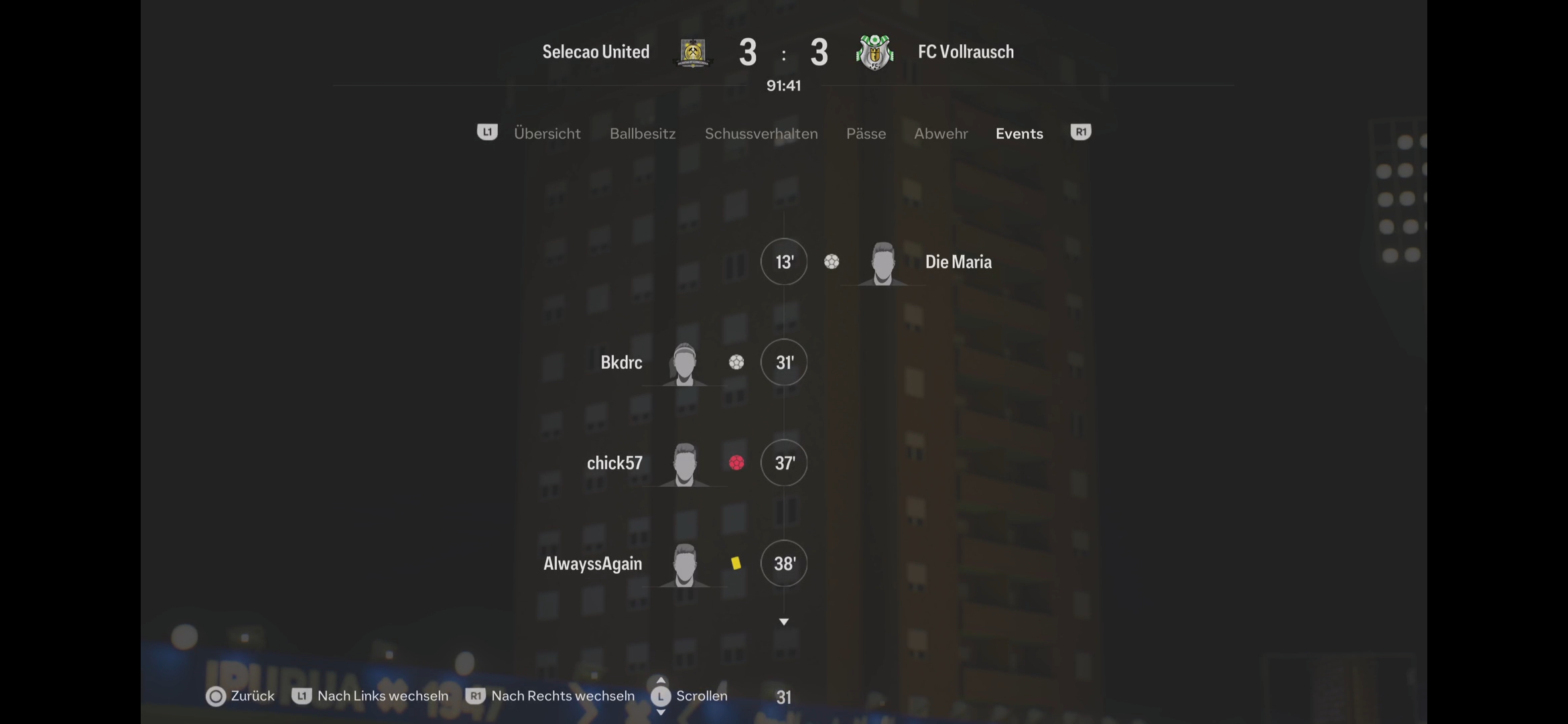Image resolution: width=1568 pixels, height=724 pixels.
Task: Go to the Abwehr tab
Action: (x=941, y=133)
